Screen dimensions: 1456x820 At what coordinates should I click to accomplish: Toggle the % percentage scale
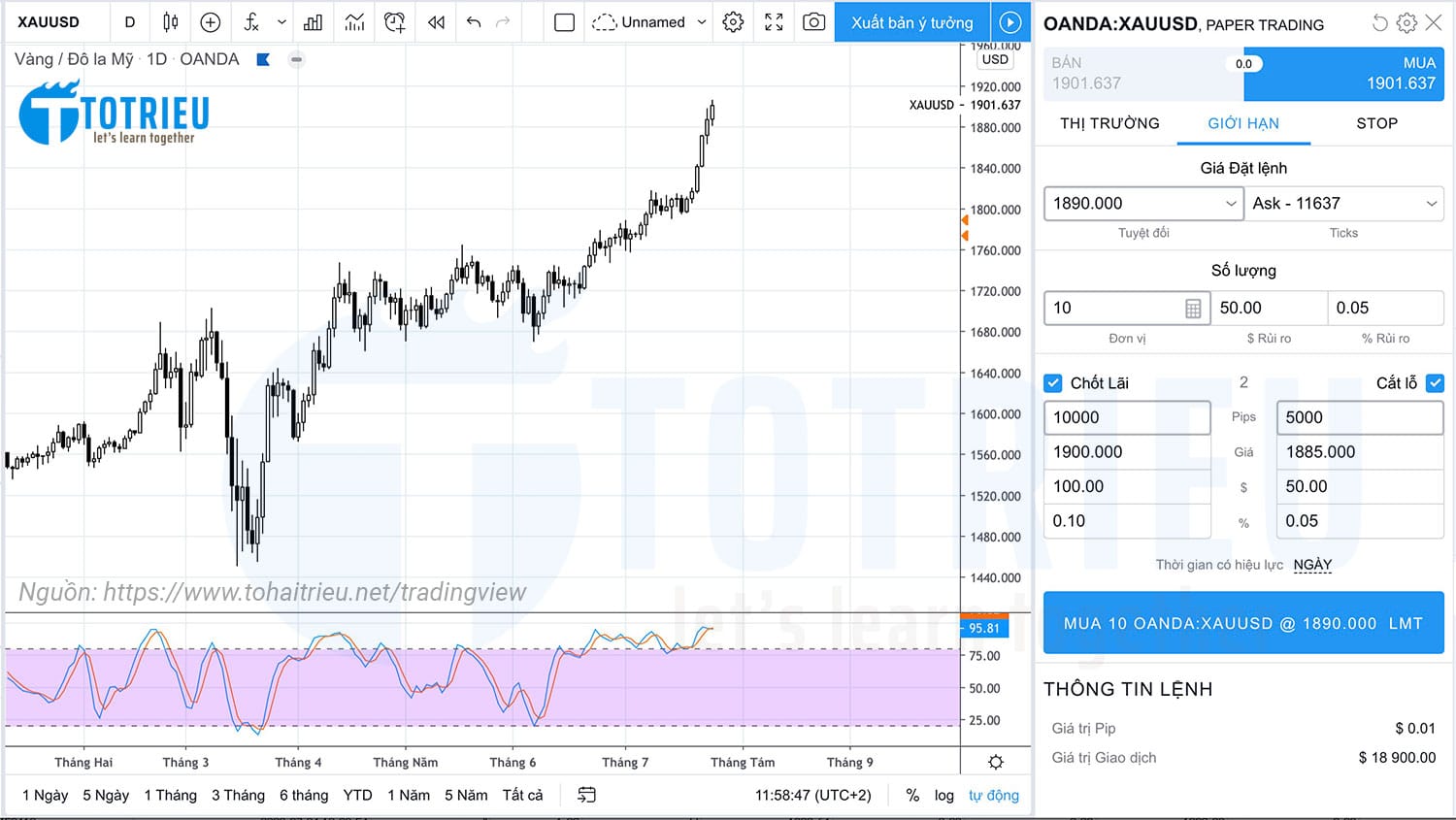(912, 795)
